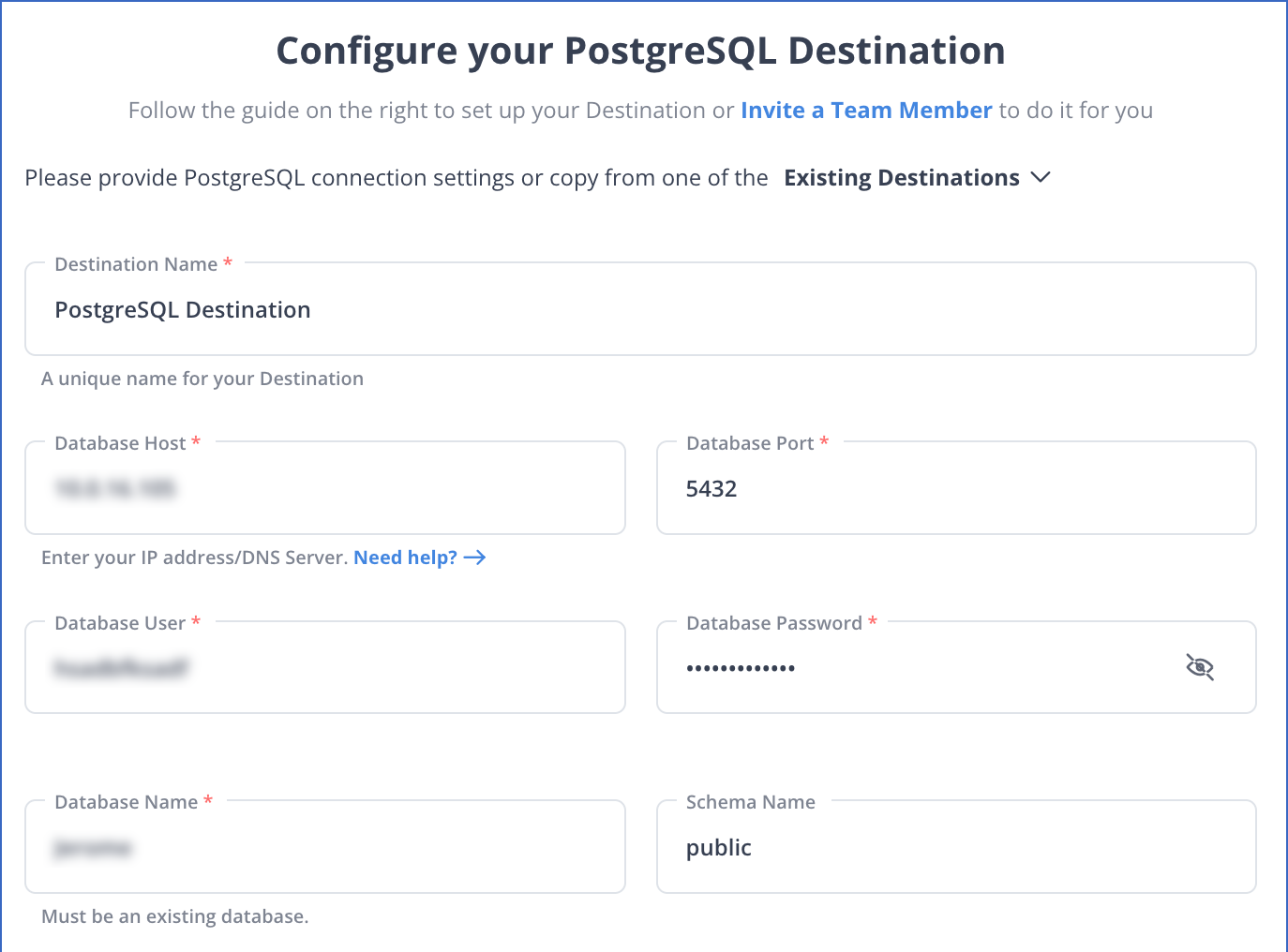Edit the Database Port field with 5432
Screen dimensions: 1288x952
click(956, 488)
